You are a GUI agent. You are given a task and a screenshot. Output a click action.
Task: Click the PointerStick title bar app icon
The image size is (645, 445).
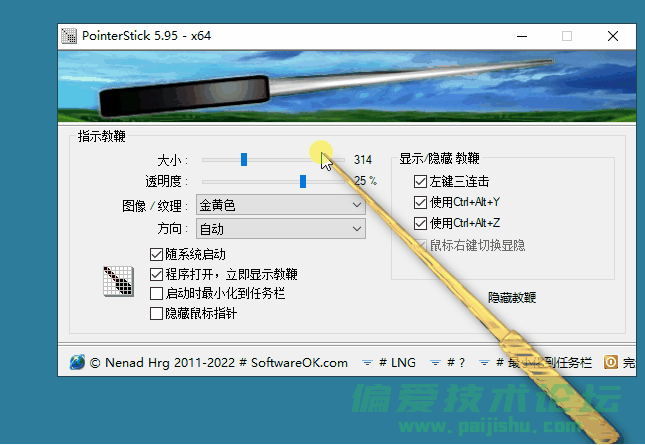point(69,36)
